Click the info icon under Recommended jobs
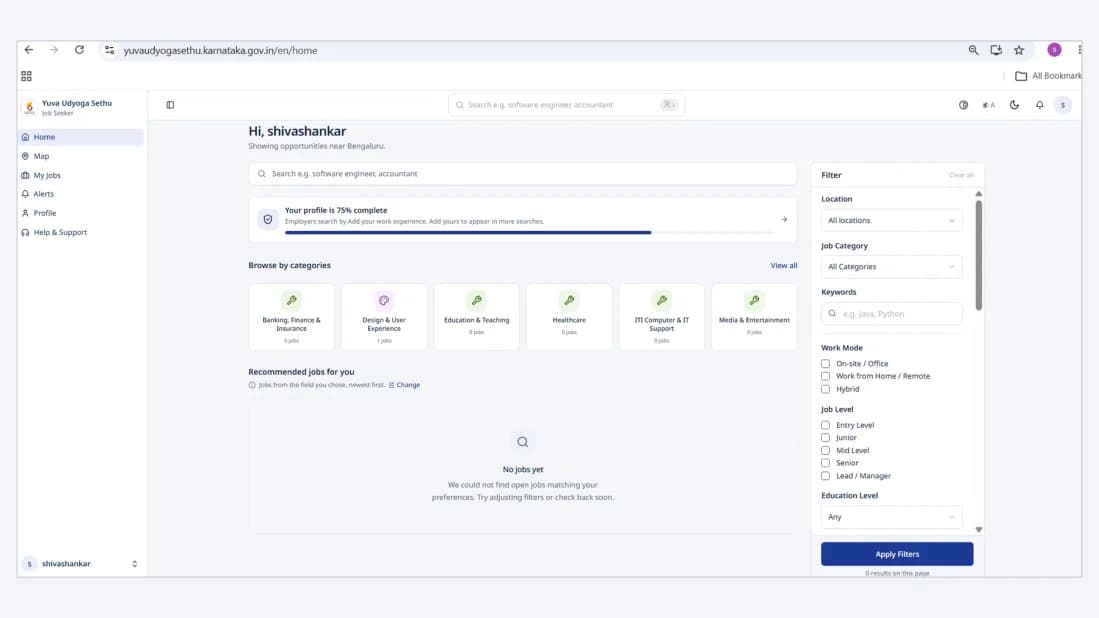 (x=252, y=385)
